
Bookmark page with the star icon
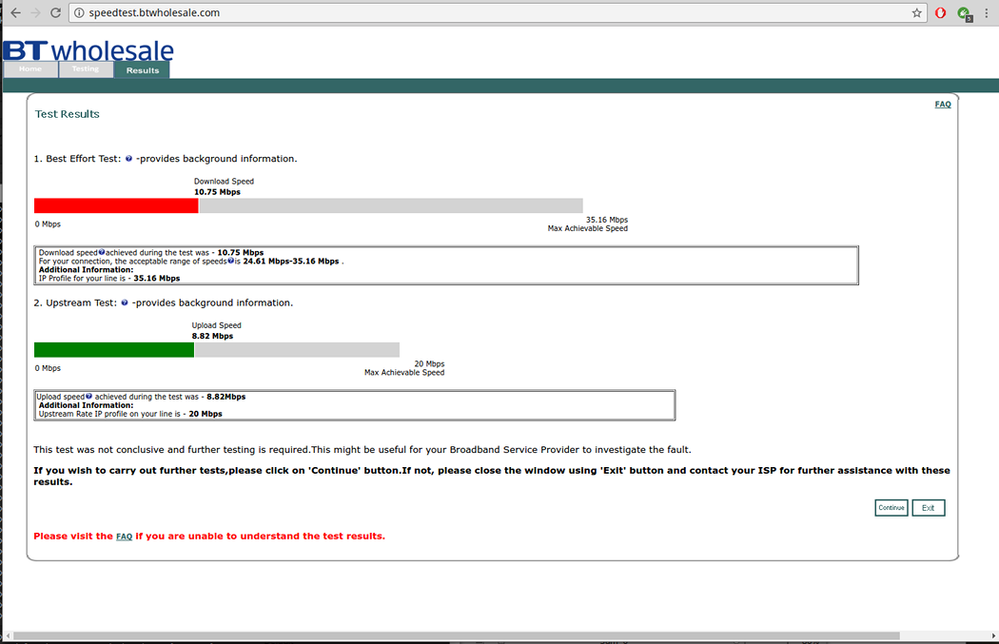[916, 13]
